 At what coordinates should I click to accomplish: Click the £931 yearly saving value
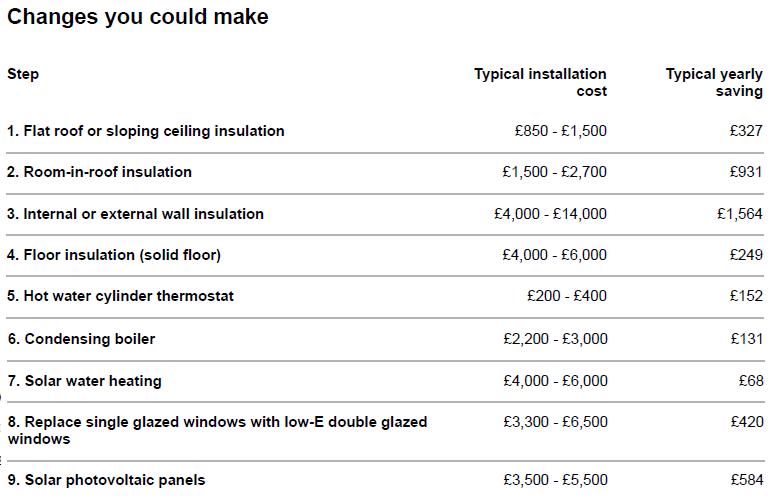[746, 172]
